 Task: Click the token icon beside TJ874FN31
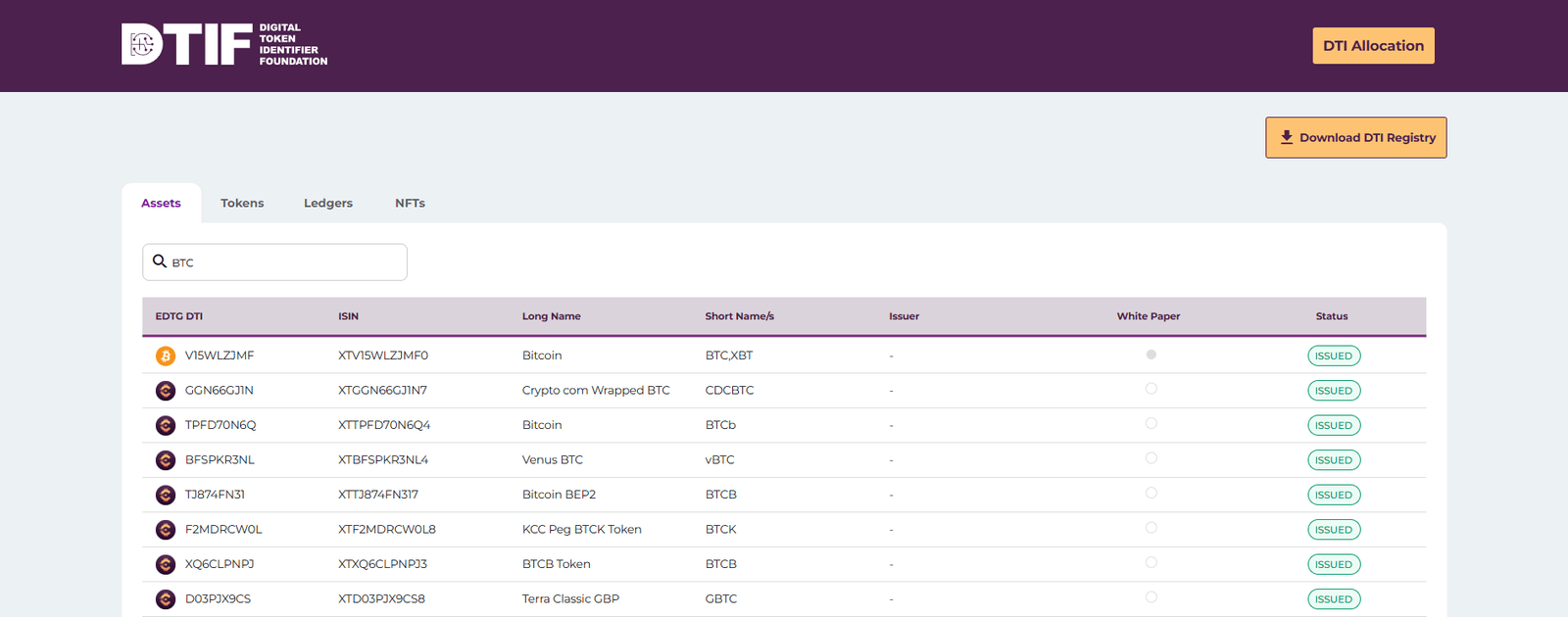[166, 495]
